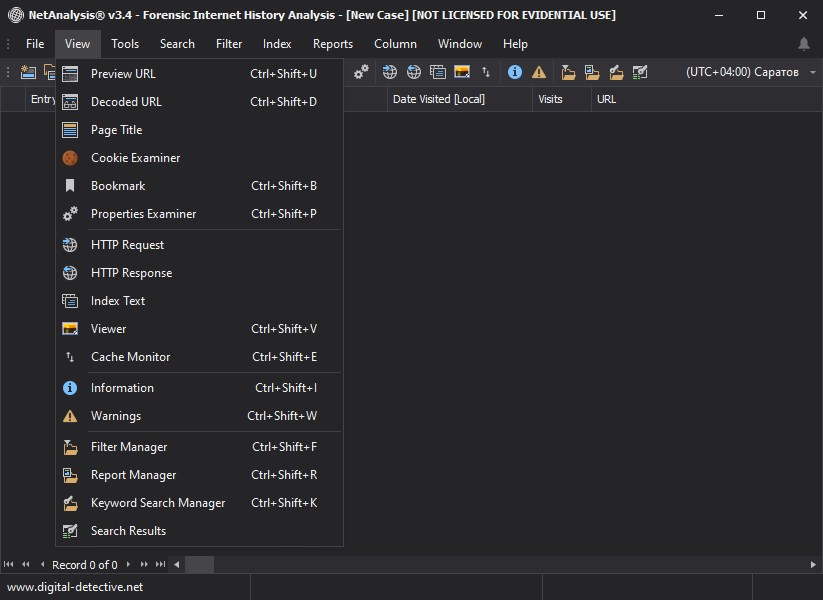Open the Reports menu
Image resolution: width=823 pixels, height=600 pixels.
[333, 44]
